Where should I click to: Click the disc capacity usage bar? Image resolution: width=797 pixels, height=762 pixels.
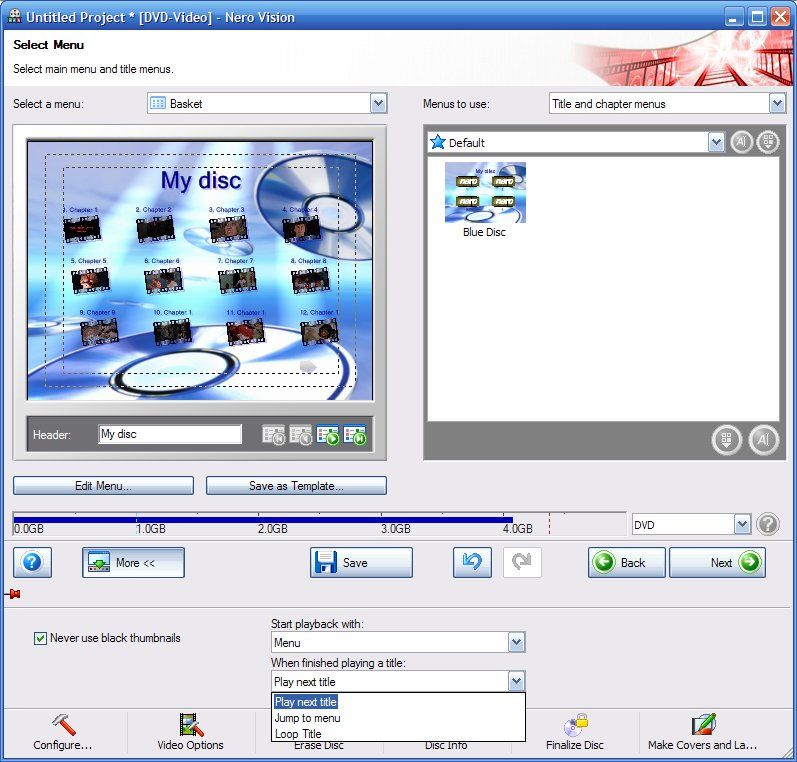pyautogui.click(x=319, y=524)
